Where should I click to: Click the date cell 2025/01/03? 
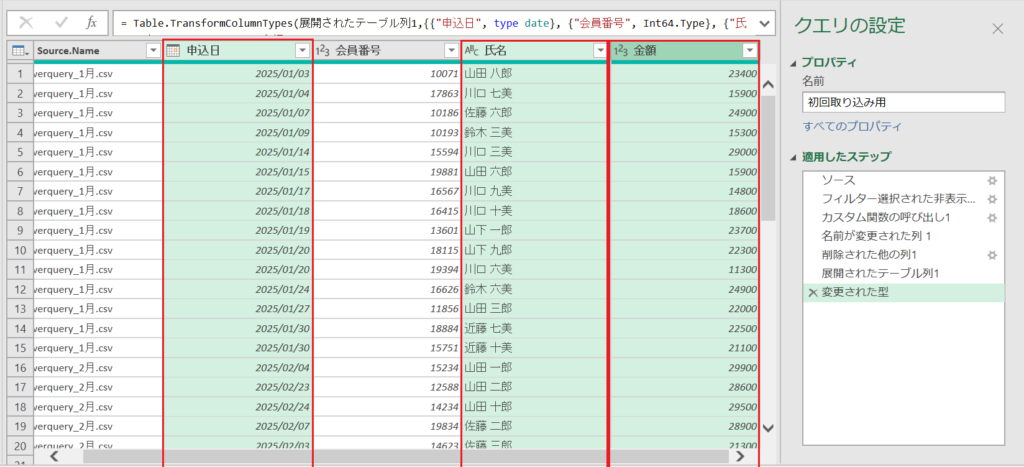(x=238, y=74)
